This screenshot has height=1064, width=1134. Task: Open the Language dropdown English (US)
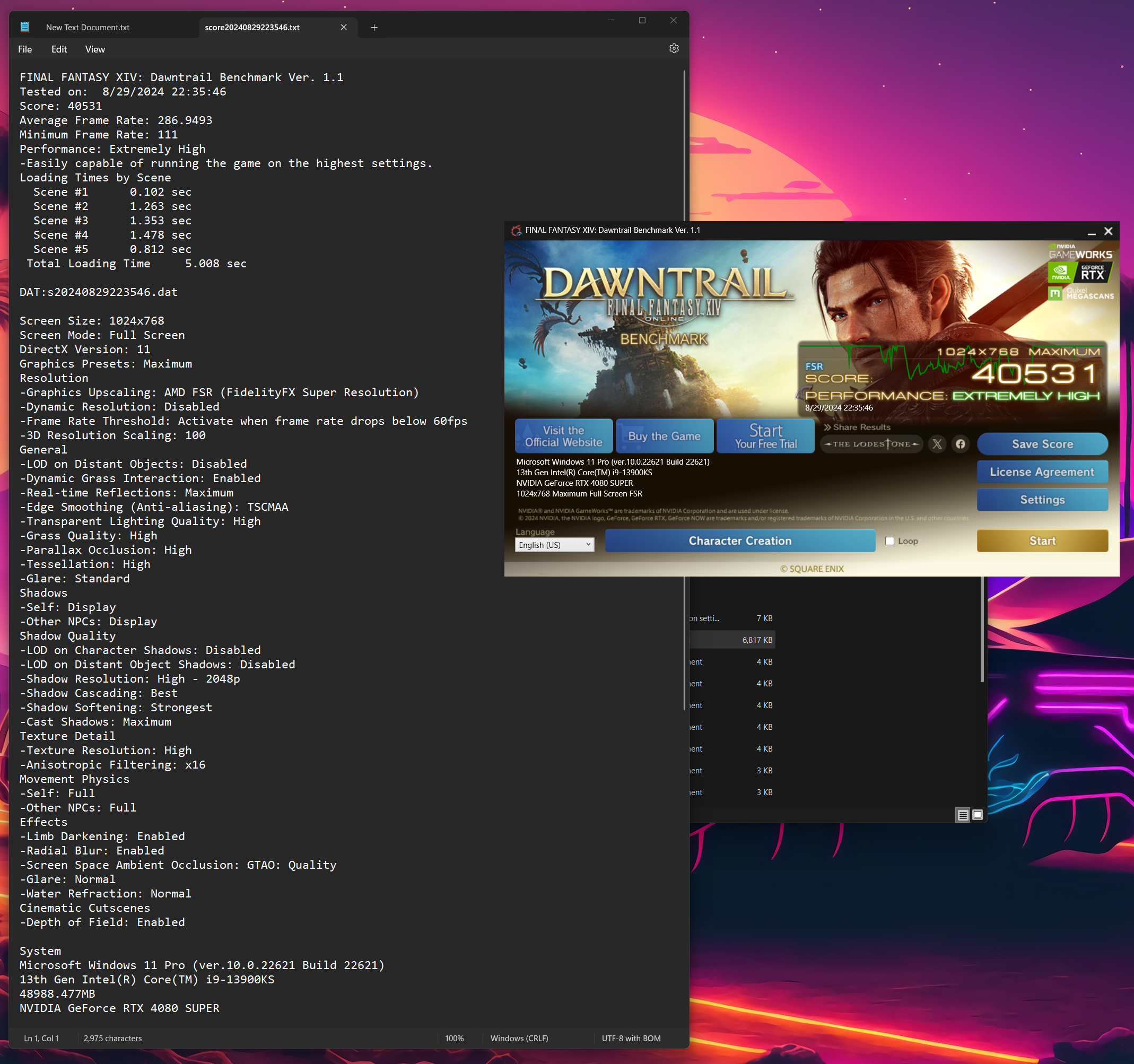[554, 545]
